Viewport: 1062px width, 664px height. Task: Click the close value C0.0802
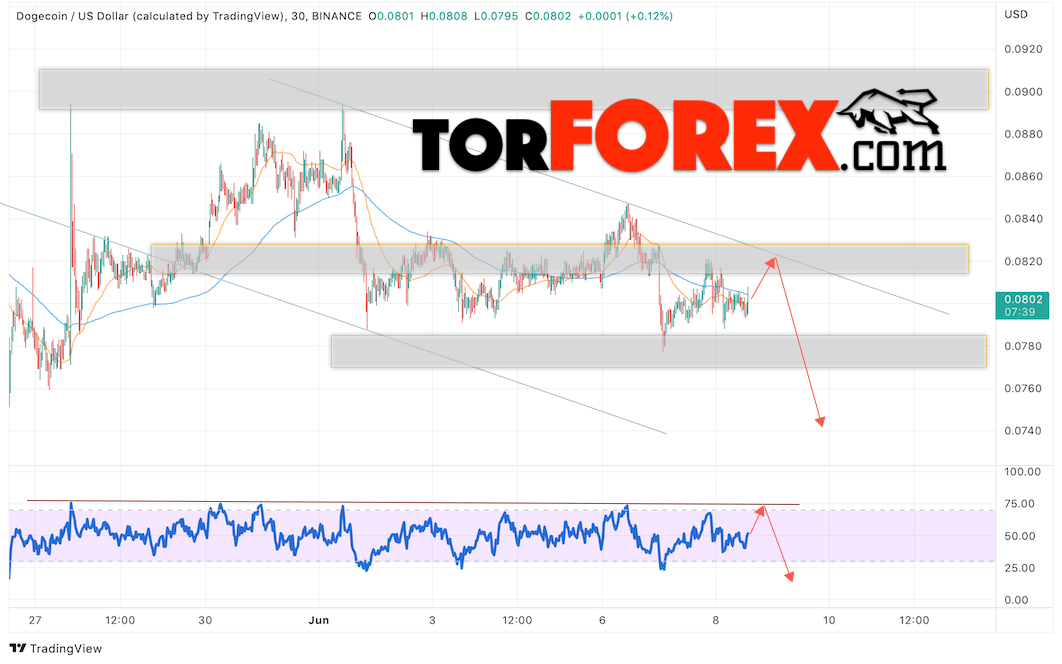click(x=548, y=16)
